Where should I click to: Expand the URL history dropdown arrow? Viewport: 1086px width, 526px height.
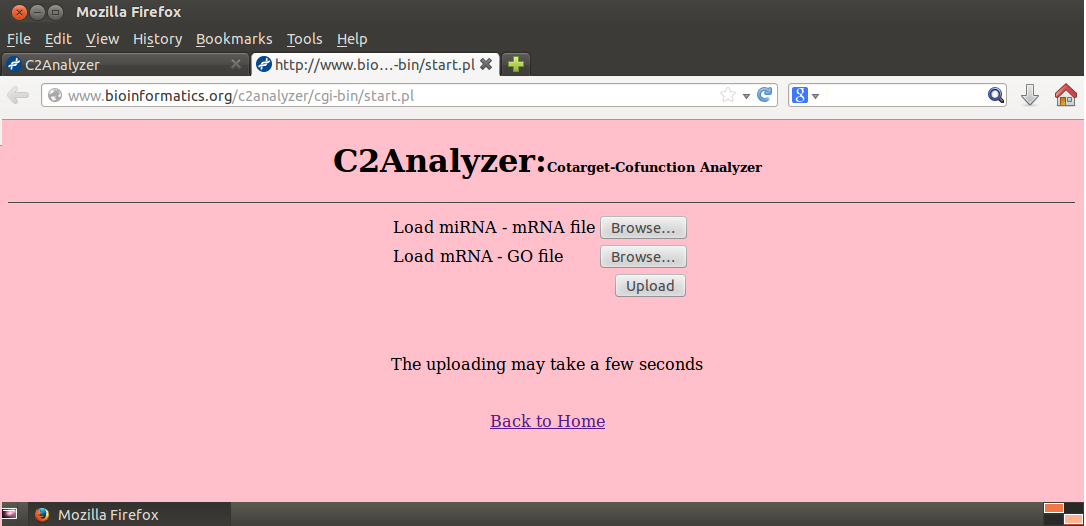click(x=746, y=96)
